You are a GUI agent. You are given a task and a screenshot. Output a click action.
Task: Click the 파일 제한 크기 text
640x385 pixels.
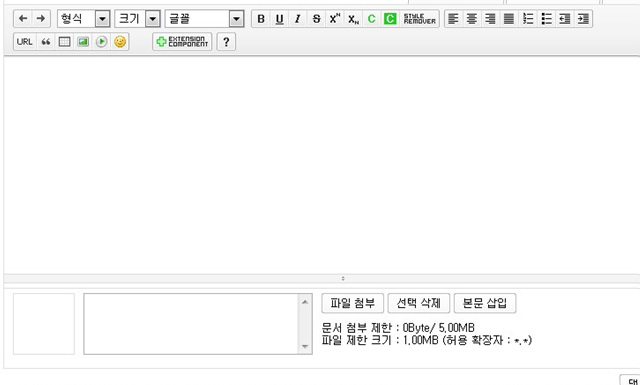coord(427,340)
